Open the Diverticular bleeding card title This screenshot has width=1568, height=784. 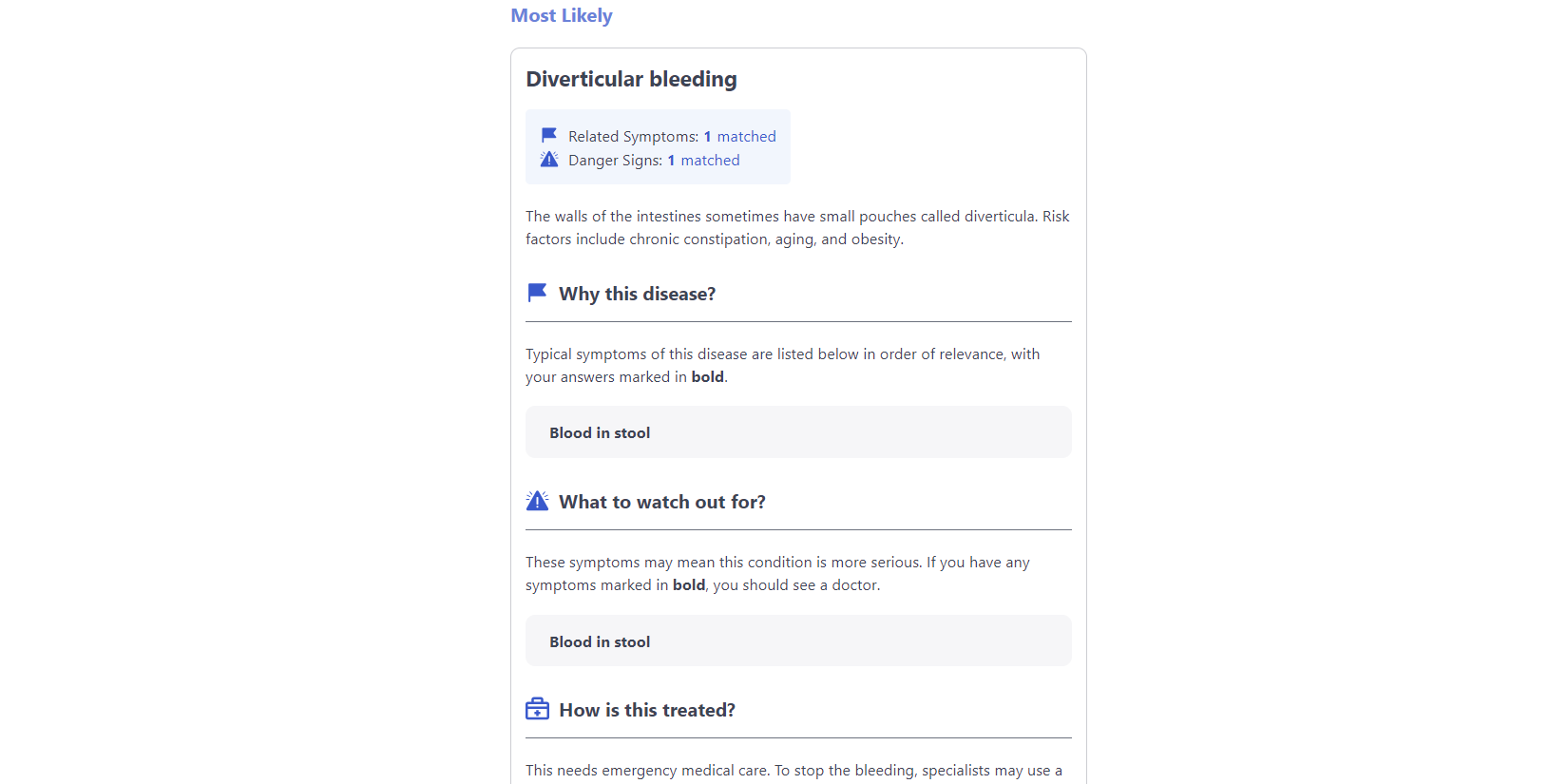631,79
